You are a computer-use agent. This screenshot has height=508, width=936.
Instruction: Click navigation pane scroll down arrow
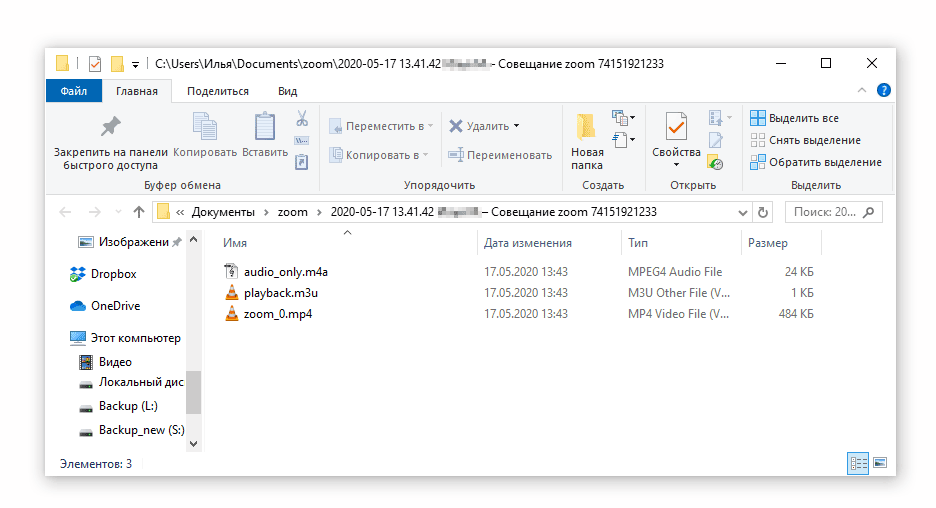click(x=193, y=444)
